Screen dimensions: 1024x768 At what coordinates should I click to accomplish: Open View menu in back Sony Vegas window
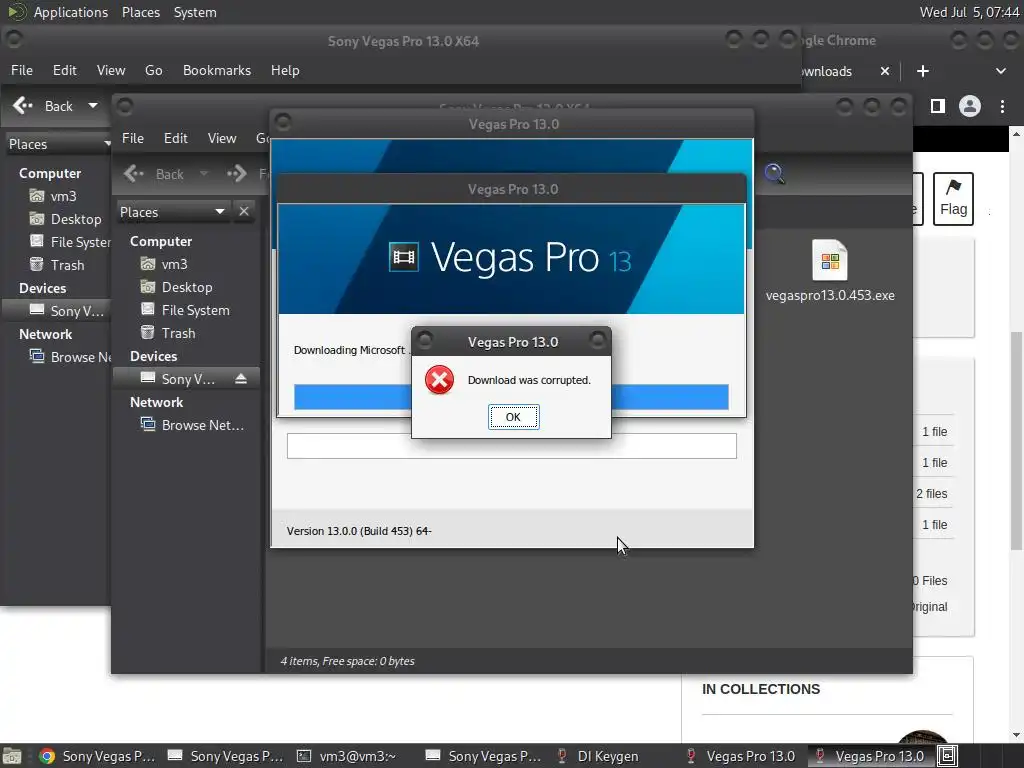(111, 70)
